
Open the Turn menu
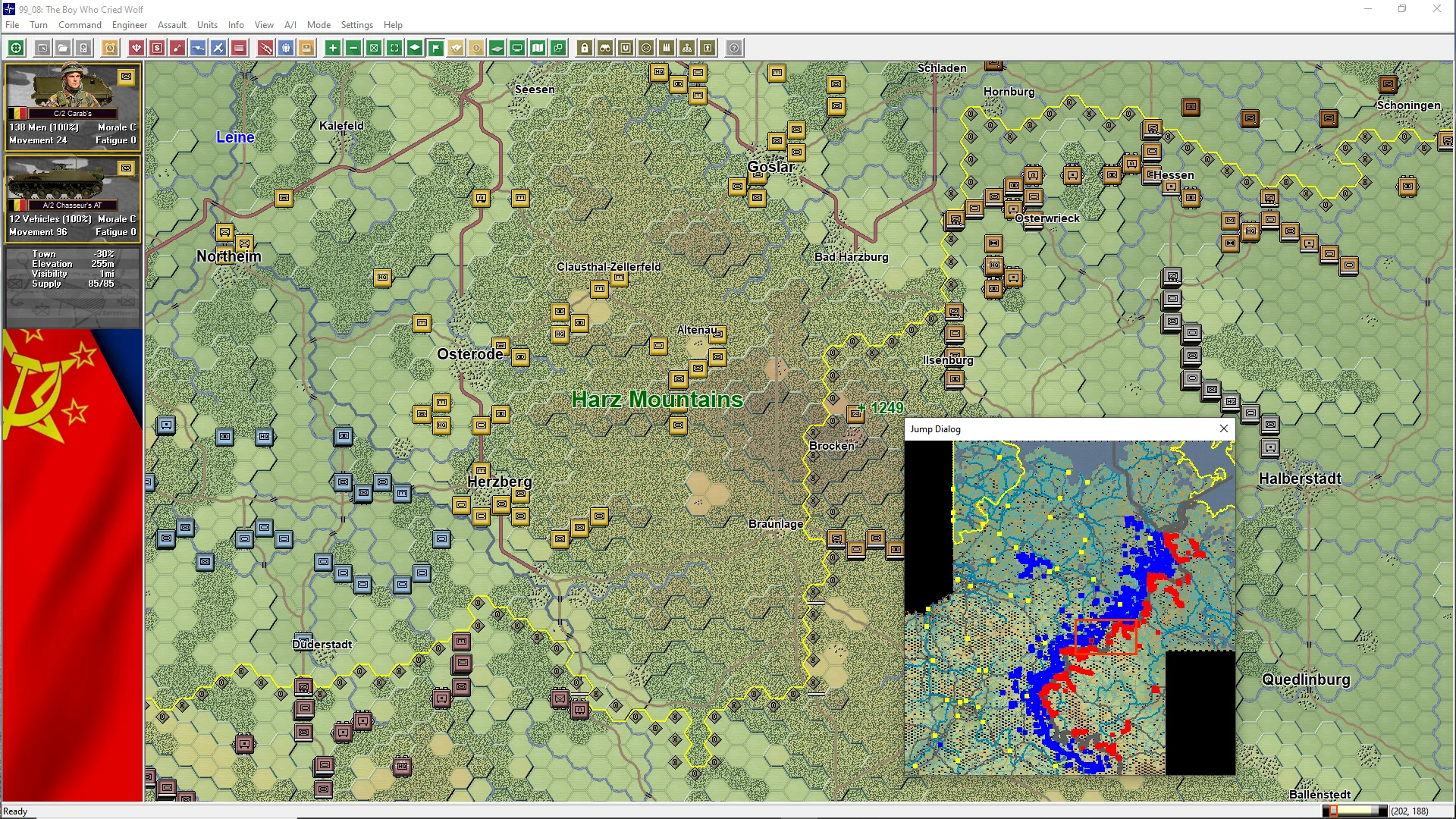click(39, 25)
